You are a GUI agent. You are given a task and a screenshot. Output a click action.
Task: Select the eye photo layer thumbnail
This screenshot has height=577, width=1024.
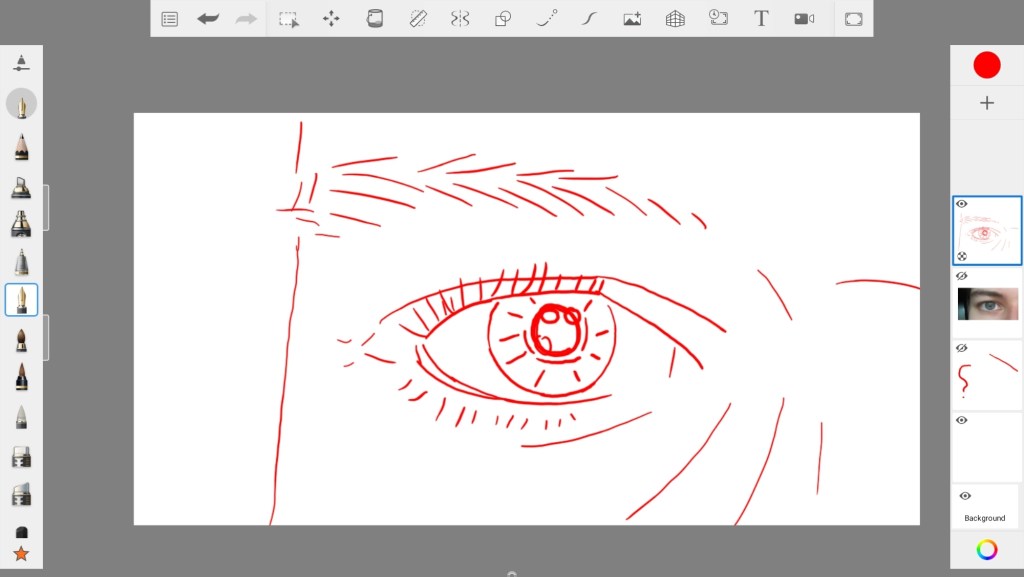[x=987, y=304]
